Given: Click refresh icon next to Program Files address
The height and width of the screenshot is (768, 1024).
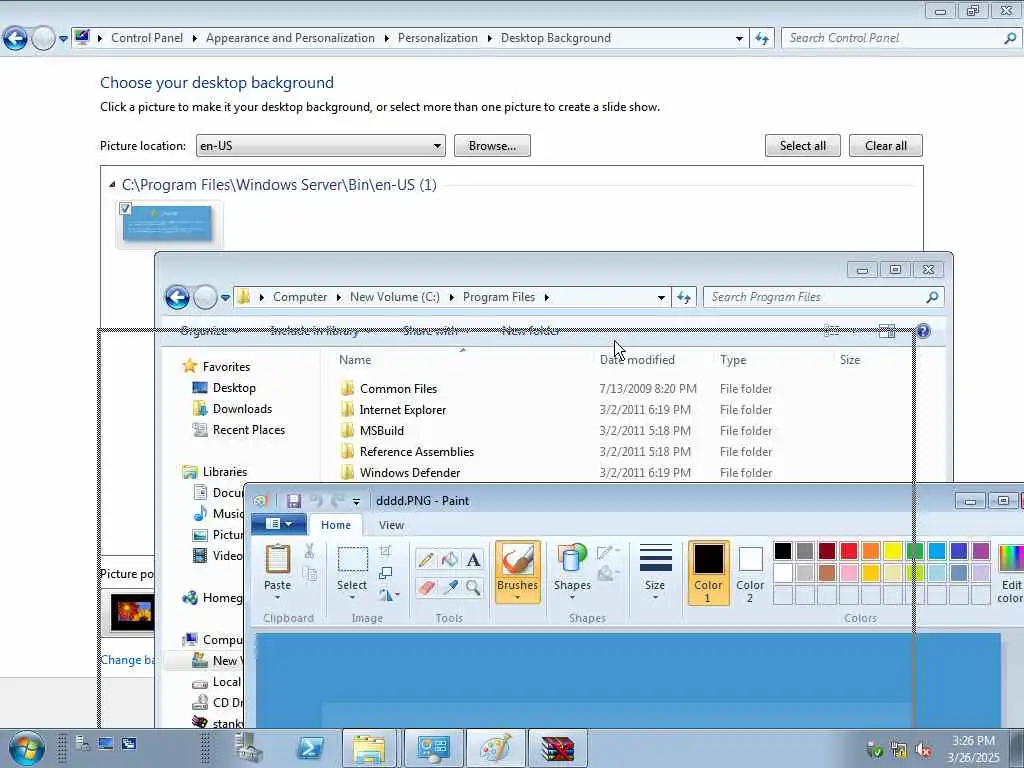Looking at the screenshot, I should tap(684, 297).
